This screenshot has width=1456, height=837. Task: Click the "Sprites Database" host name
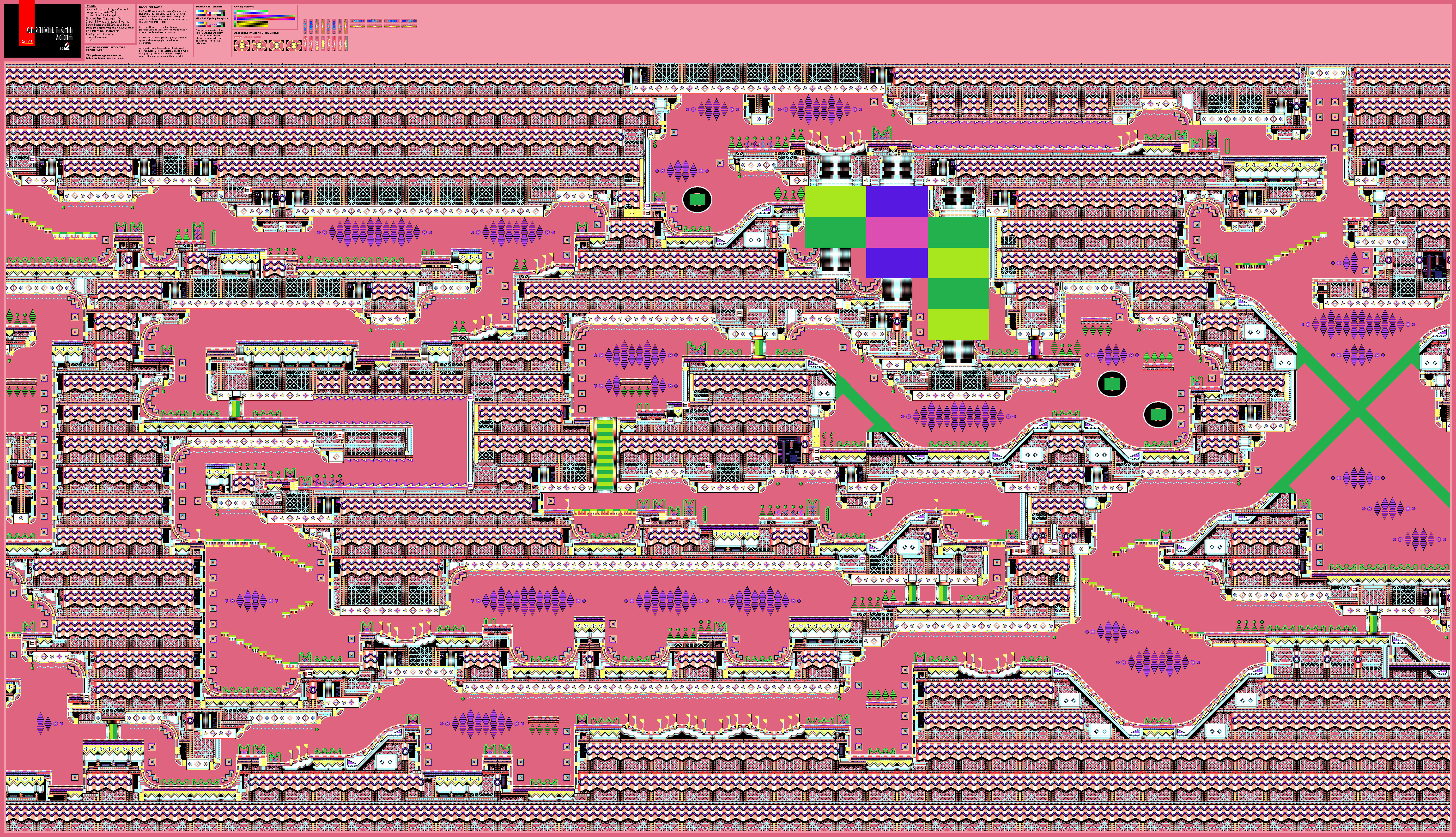point(96,37)
